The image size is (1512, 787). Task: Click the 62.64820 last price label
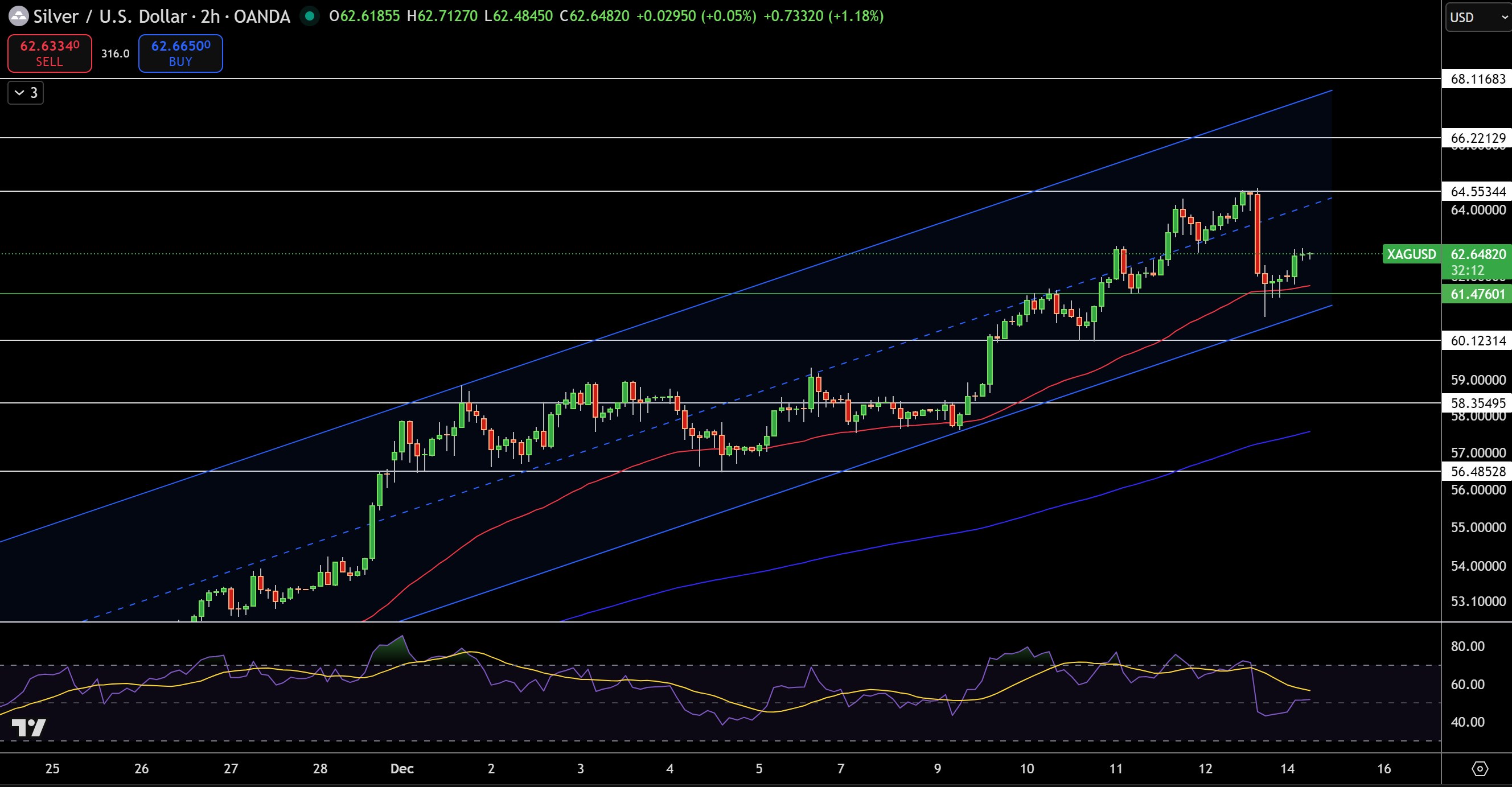tap(1478, 254)
